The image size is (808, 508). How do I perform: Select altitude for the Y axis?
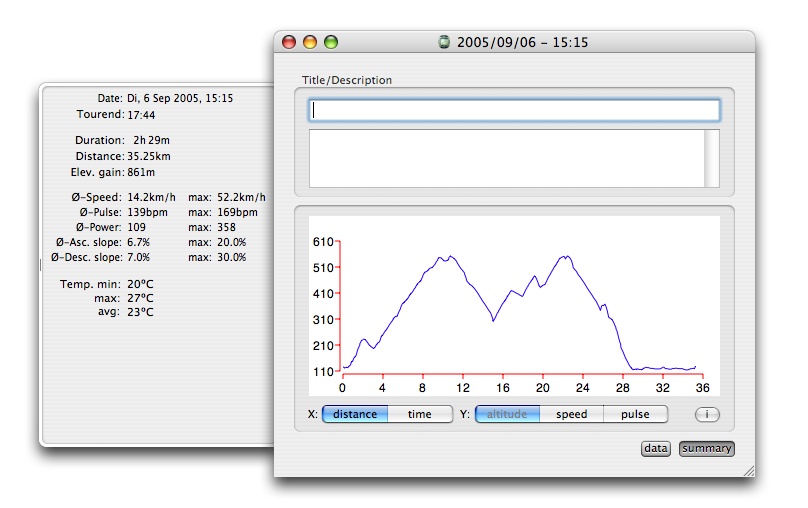[x=507, y=414]
